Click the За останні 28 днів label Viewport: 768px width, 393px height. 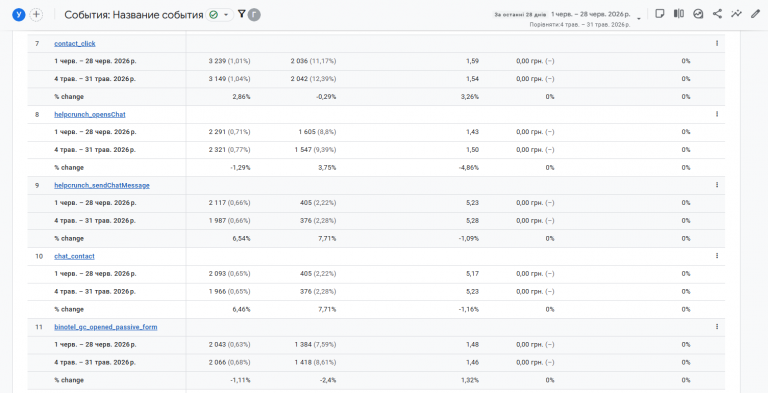coord(520,15)
